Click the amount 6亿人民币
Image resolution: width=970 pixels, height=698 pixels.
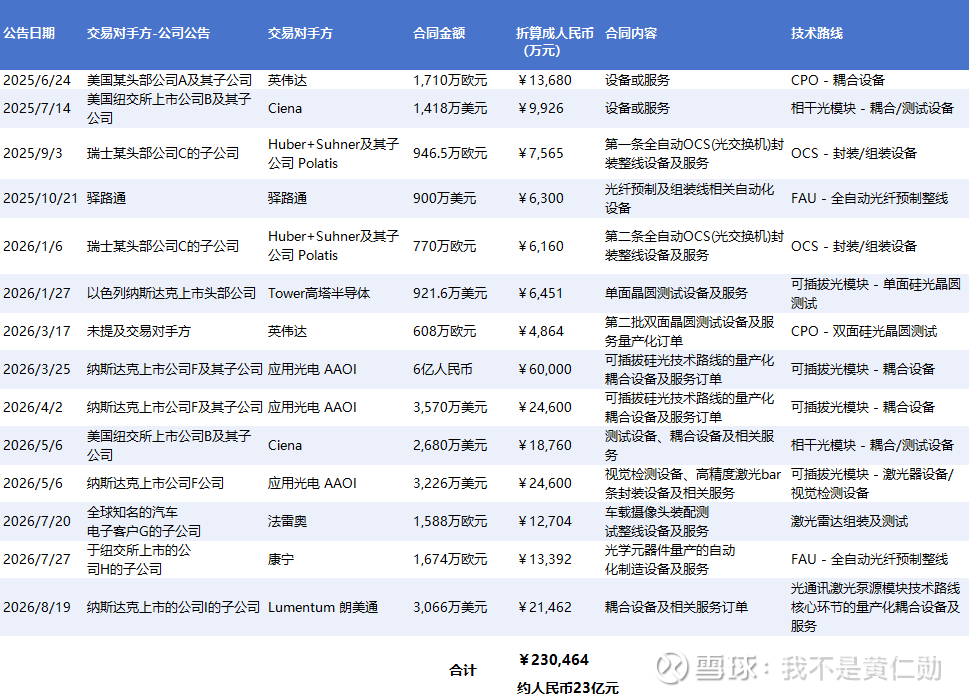coord(443,369)
